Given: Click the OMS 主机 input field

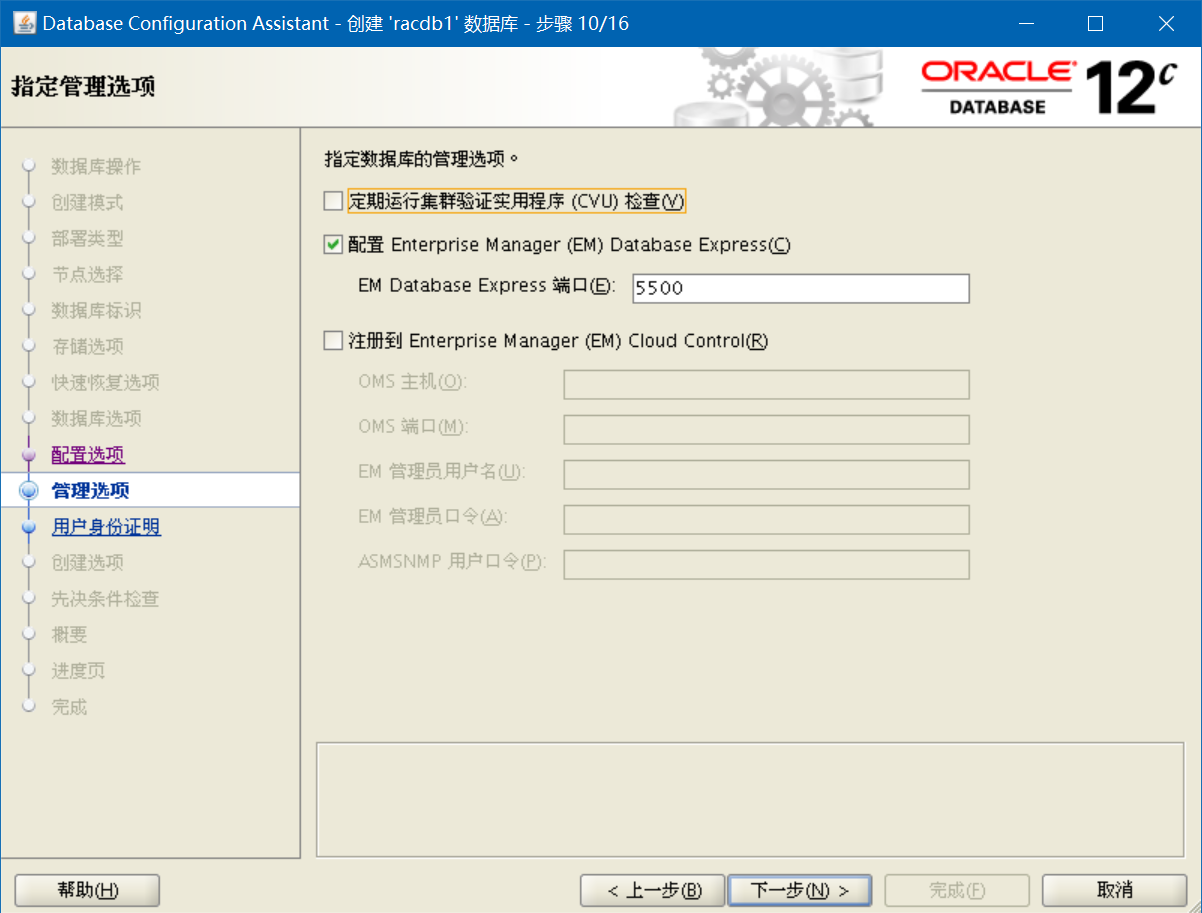Looking at the screenshot, I should pyautogui.click(x=766, y=385).
